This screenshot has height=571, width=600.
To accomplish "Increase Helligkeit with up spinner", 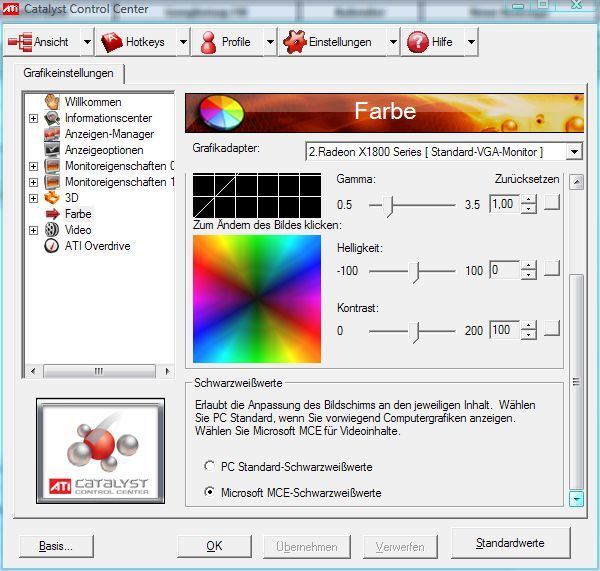I will pos(528,265).
